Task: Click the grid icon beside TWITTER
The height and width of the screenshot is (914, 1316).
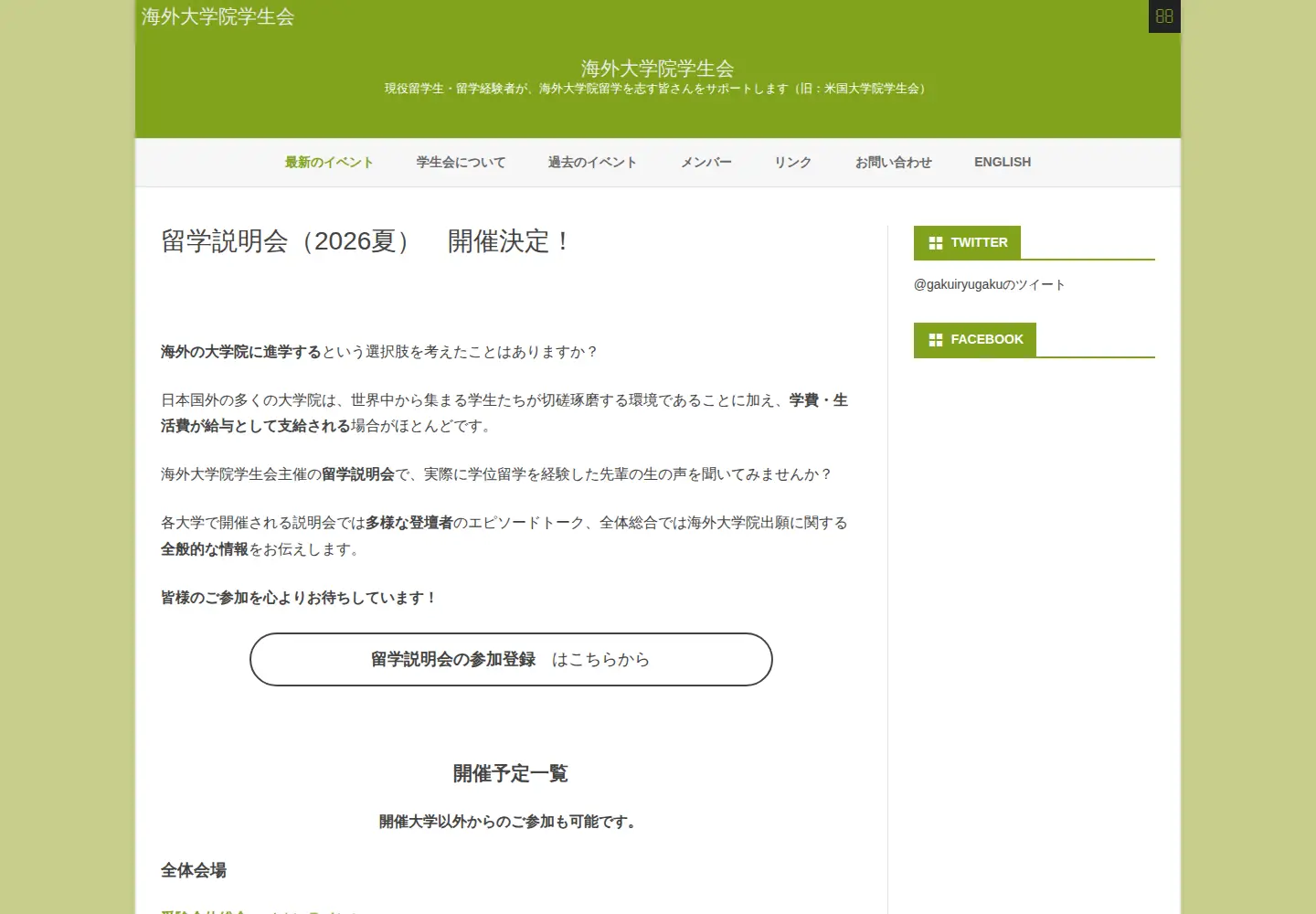Action: tap(936, 243)
